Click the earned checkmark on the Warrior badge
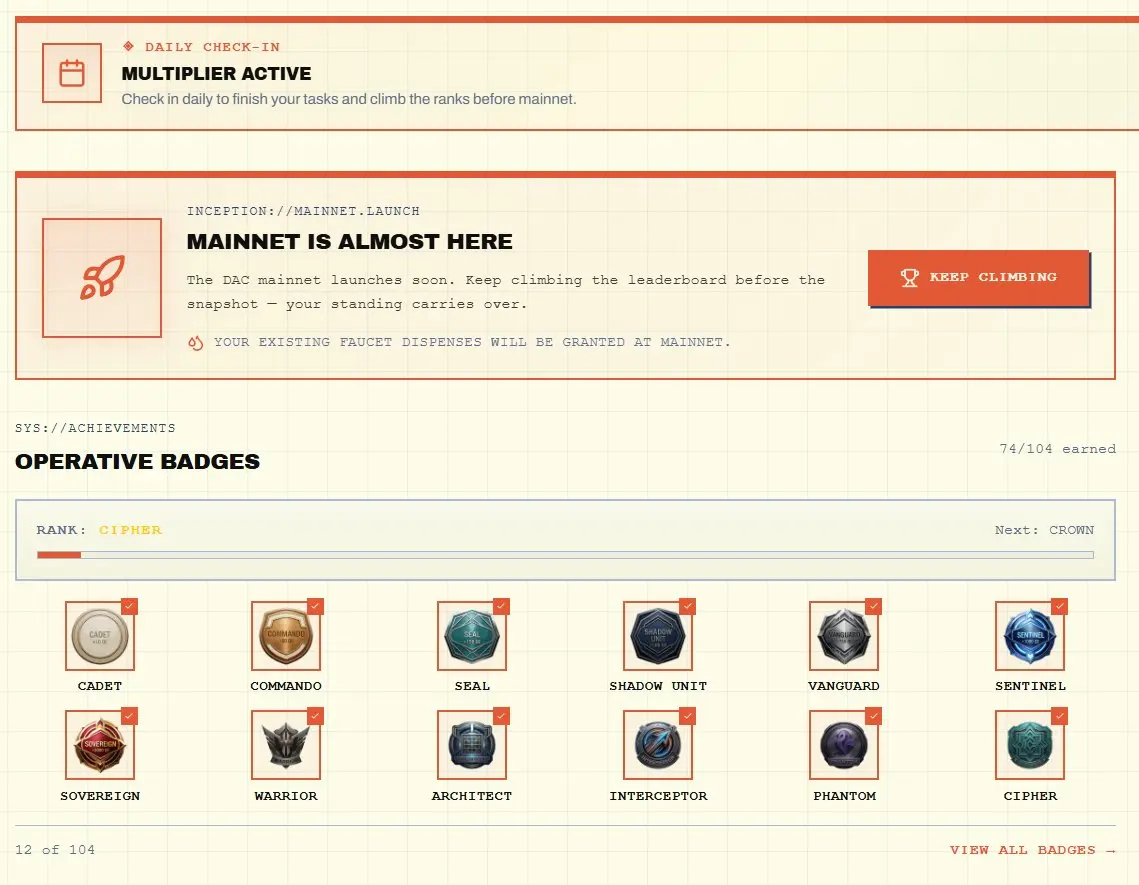The image size is (1139, 885). coord(315,716)
